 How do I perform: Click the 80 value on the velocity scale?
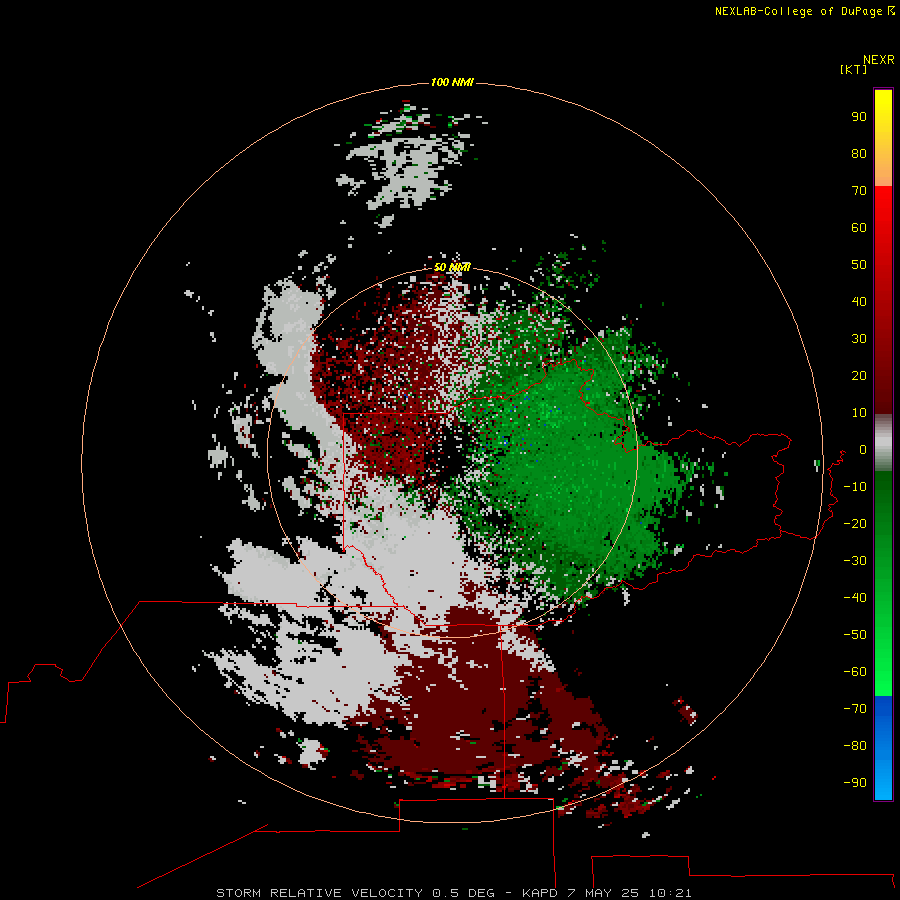pos(859,153)
